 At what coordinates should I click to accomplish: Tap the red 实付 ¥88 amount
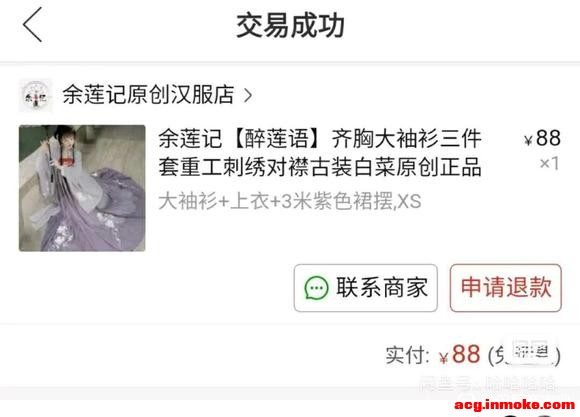click(x=460, y=354)
